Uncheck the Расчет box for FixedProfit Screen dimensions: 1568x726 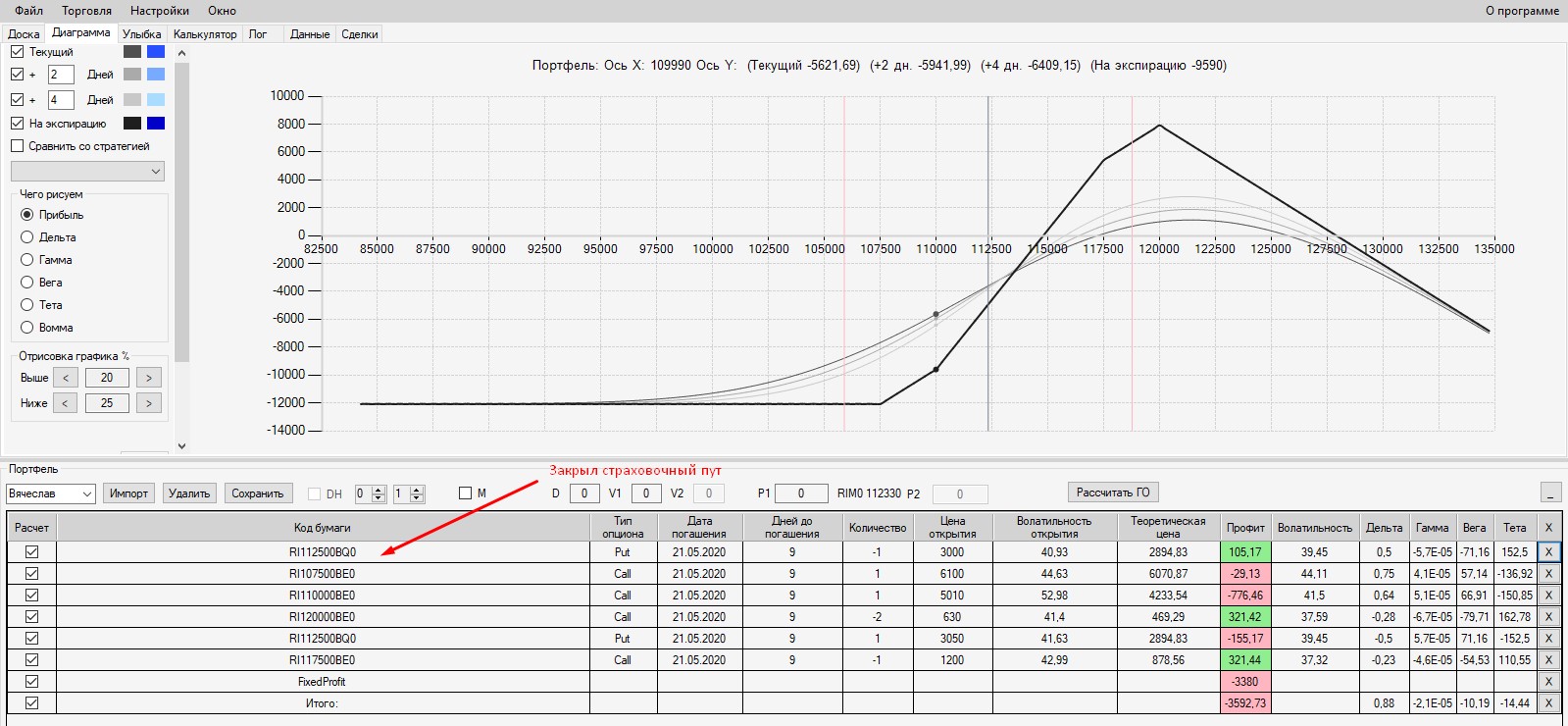pyautogui.click(x=31, y=682)
